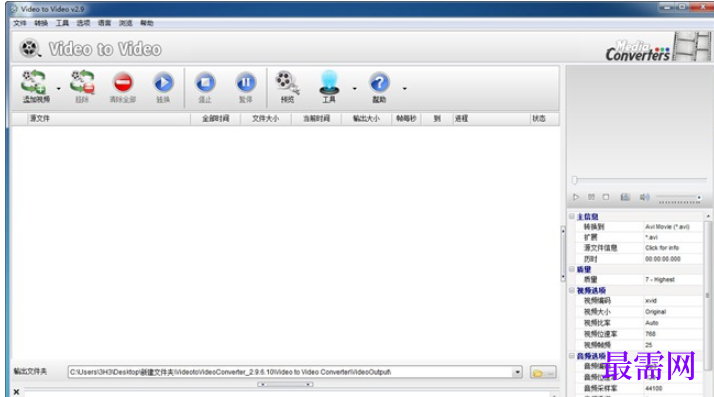Open the Tools toolbar dropdown arrow
714x397 pixels.
click(354, 88)
